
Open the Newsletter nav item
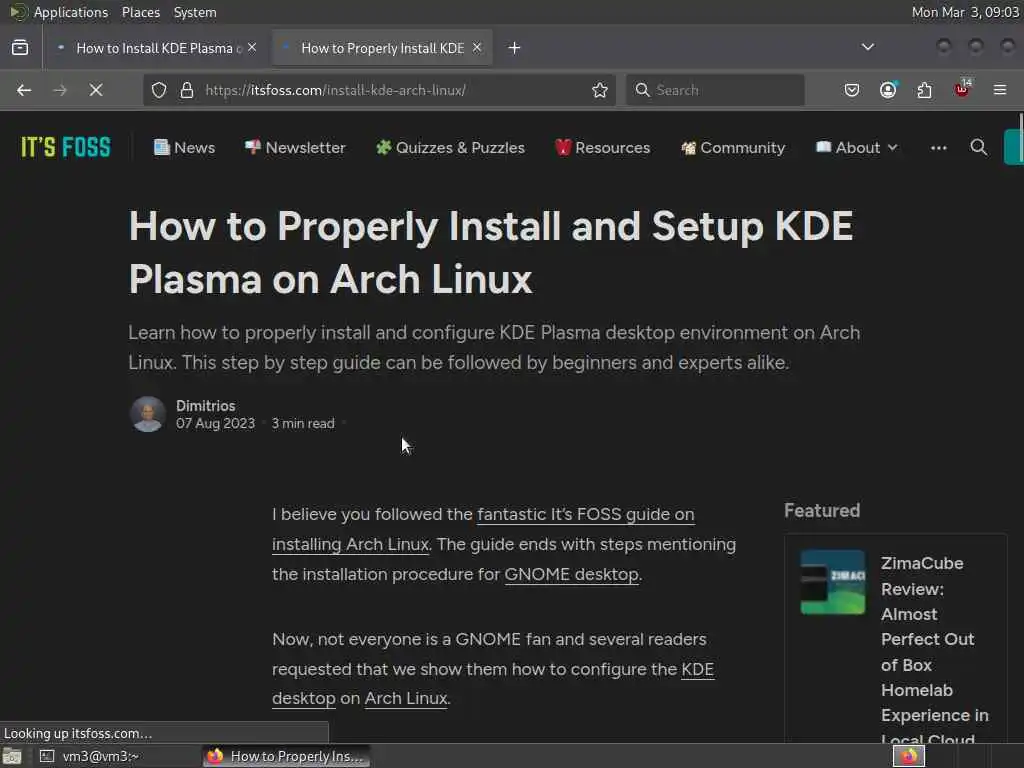[x=295, y=148]
